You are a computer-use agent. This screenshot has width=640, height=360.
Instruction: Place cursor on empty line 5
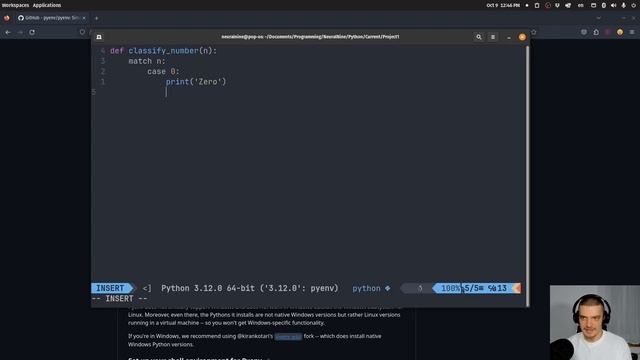pos(166,92)
